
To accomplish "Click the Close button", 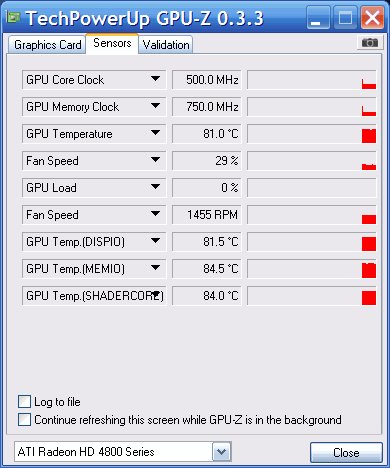I will click(x=346, y=453).
